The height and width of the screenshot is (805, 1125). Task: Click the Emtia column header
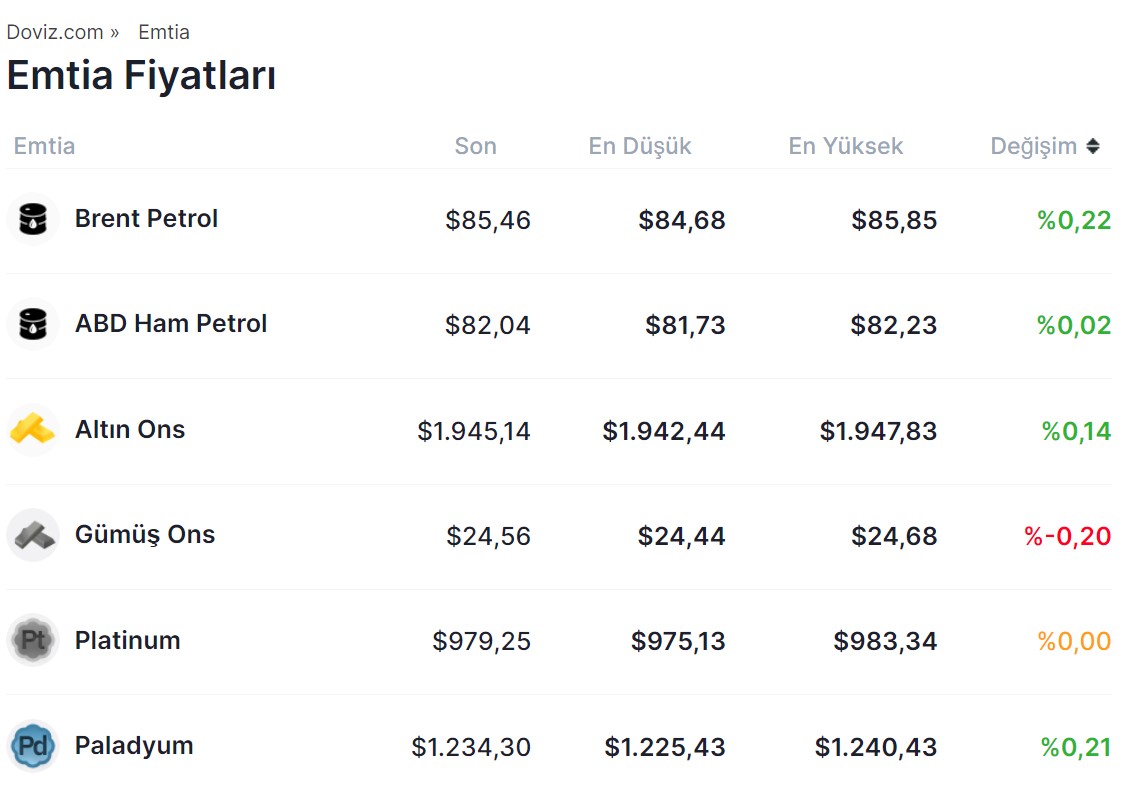[x=44, y=146]
